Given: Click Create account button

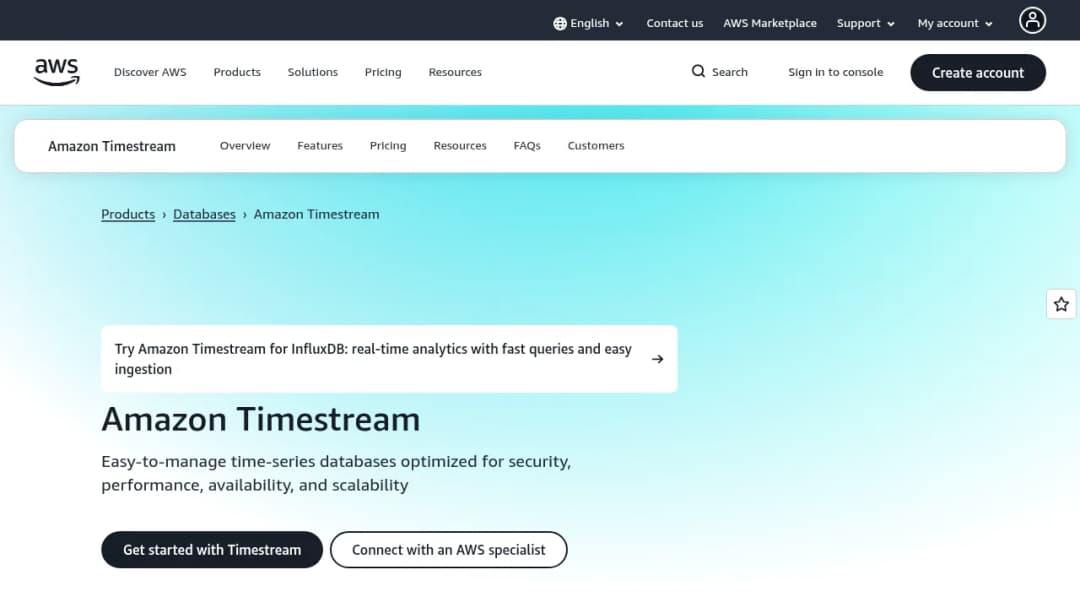Looking at the screenshot, I should coord(978,73).
